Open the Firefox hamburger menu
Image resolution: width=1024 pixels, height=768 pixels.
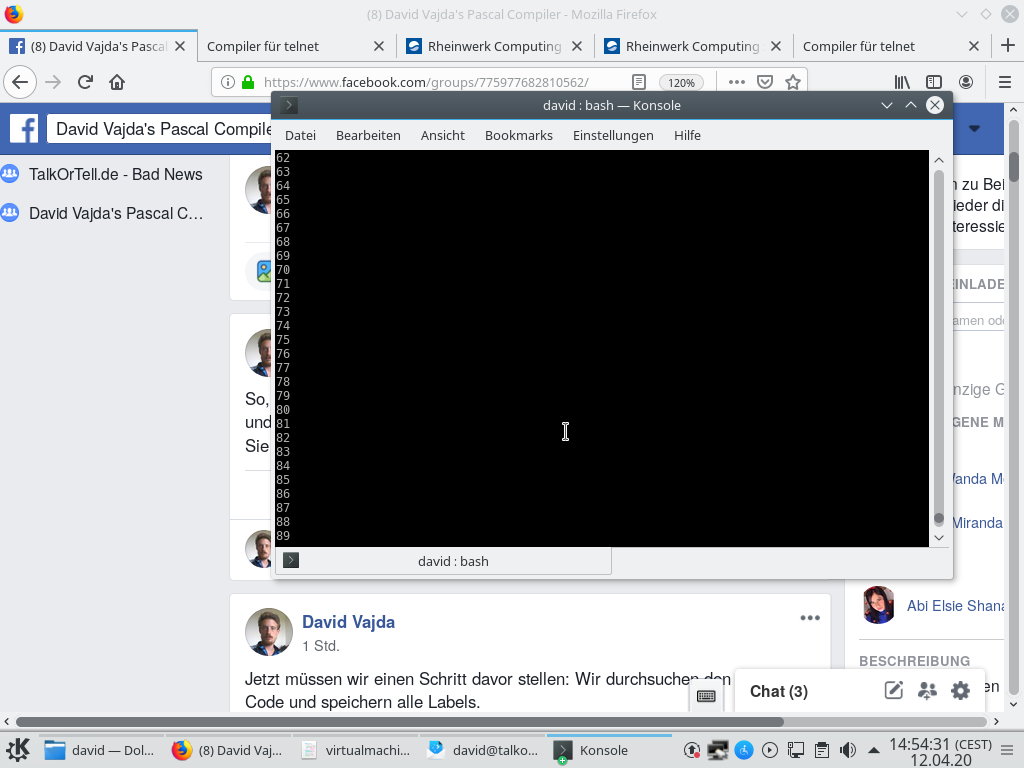pyautogui.click(x=1005, y=82)
